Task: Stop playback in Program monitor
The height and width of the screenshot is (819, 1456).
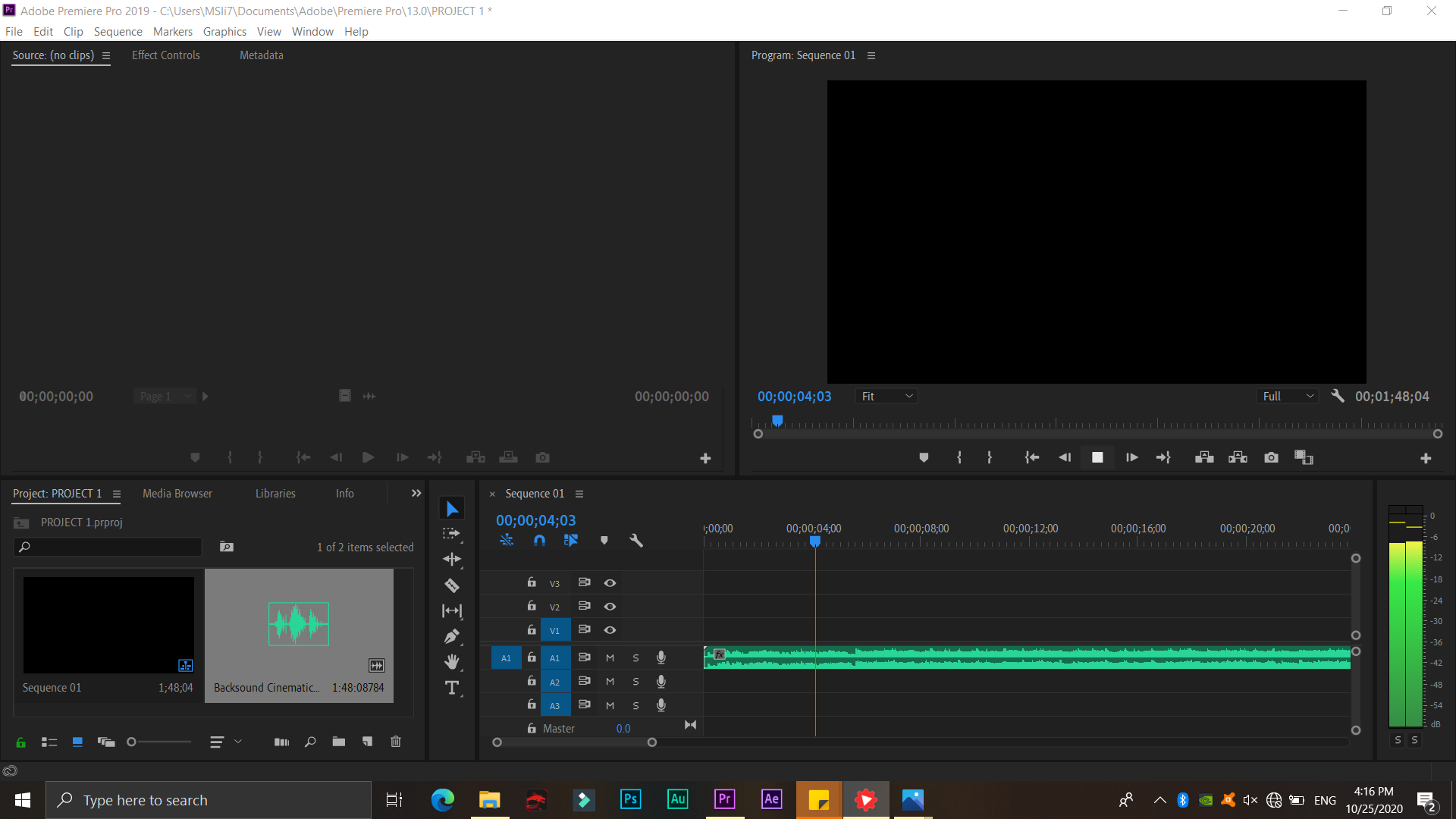Action: (x=1097, y=457)
